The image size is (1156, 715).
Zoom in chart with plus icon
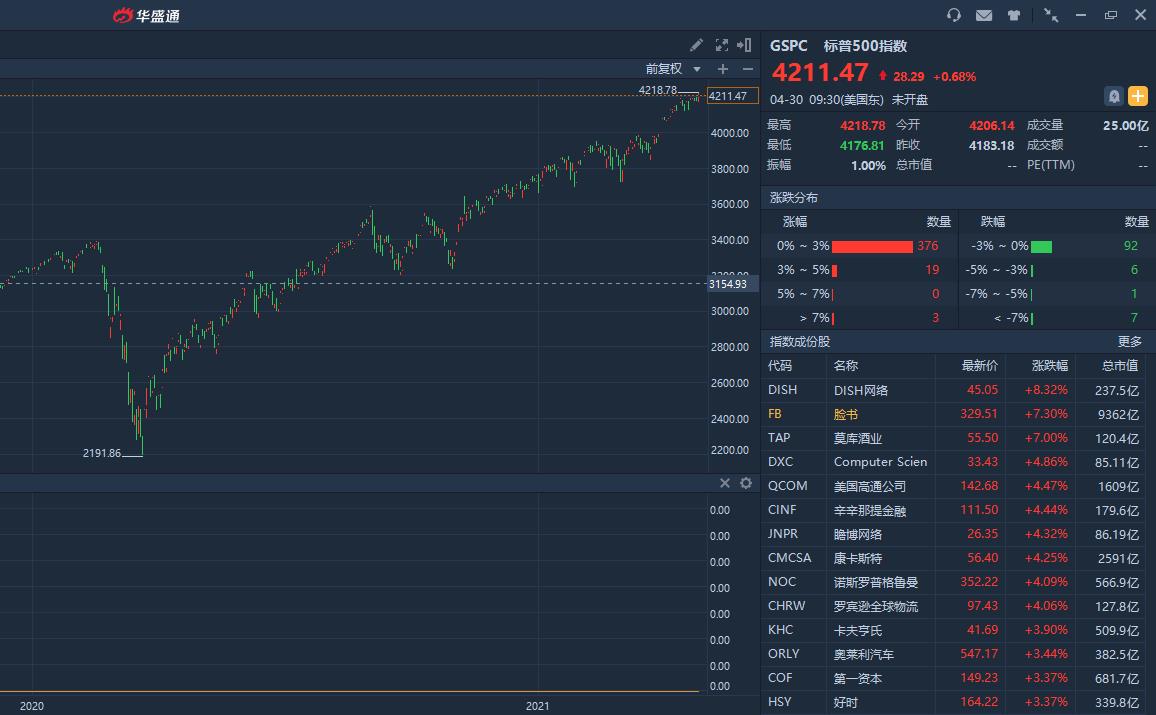click(722, 69)
